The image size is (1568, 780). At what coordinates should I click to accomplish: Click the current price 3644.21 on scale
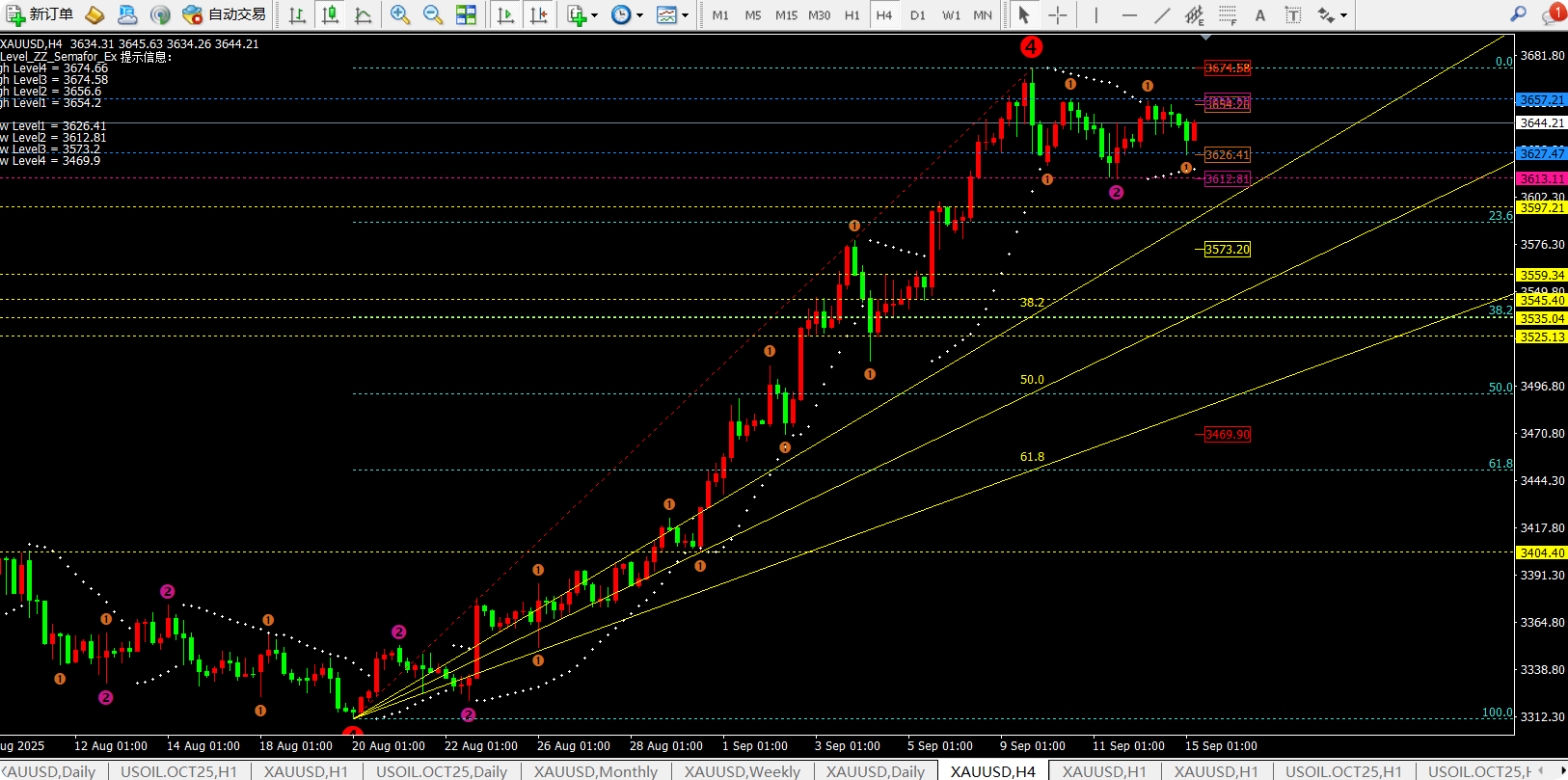point(1542,123)
